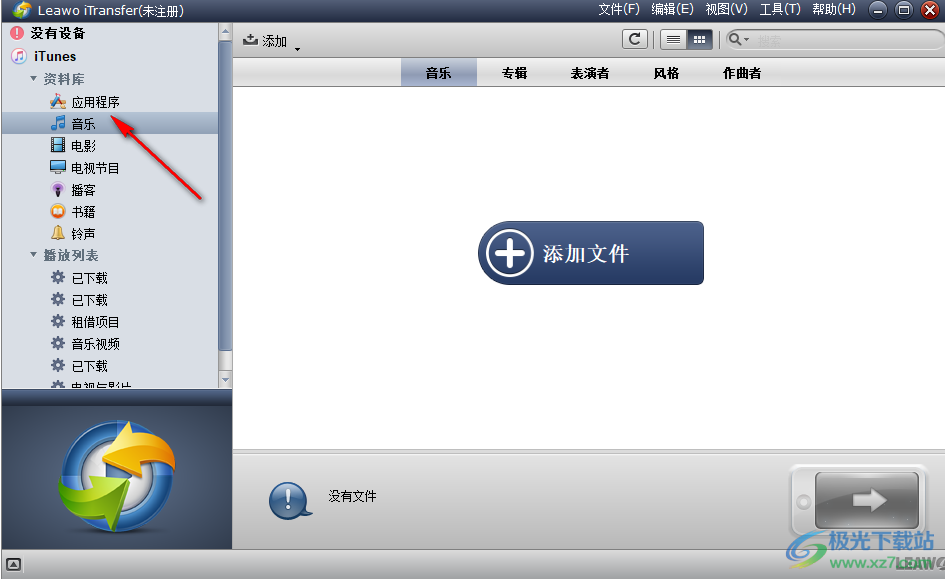
Task: Click the gear icon beside 音乐视频
Action: (58, 343)
